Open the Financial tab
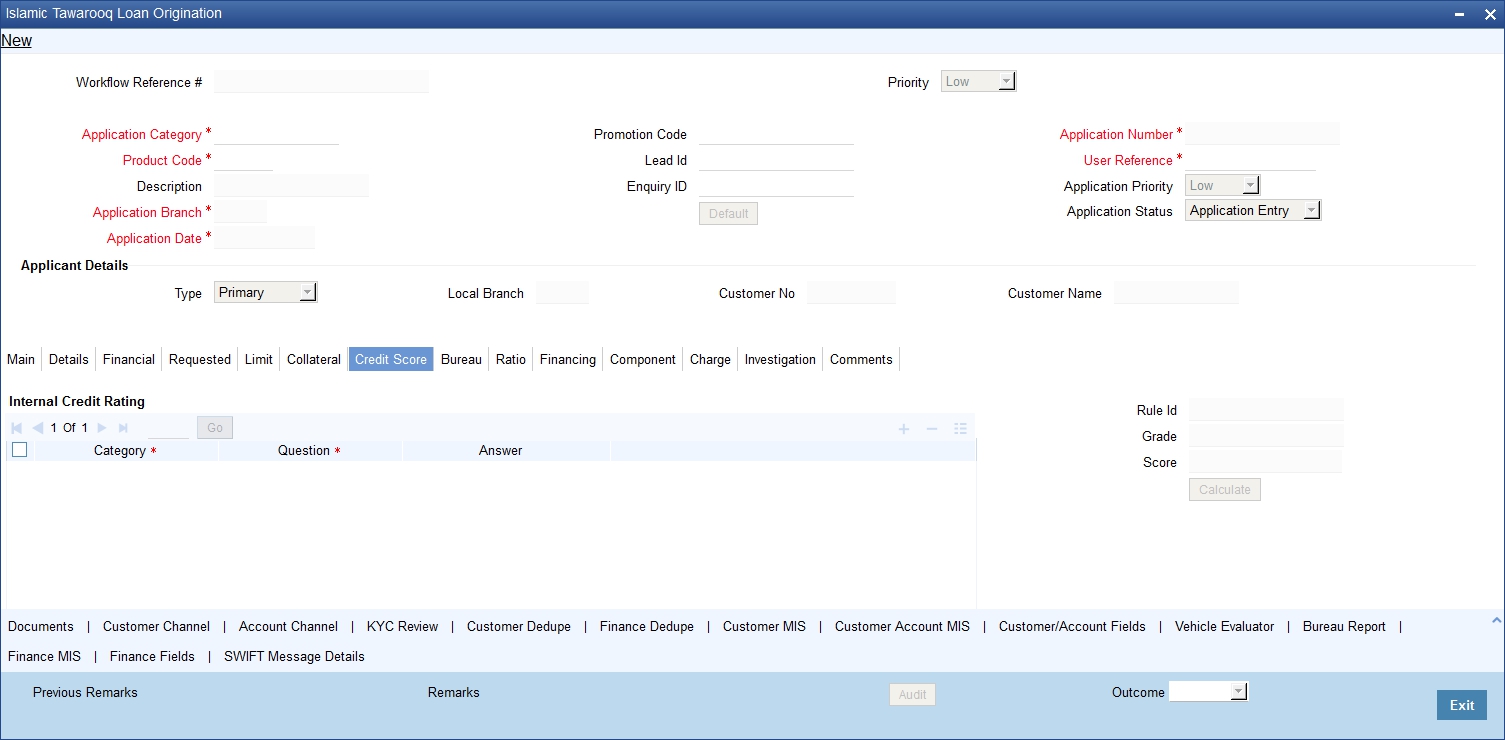This screenshot has height=740, width=1505. tap(129, 359)
